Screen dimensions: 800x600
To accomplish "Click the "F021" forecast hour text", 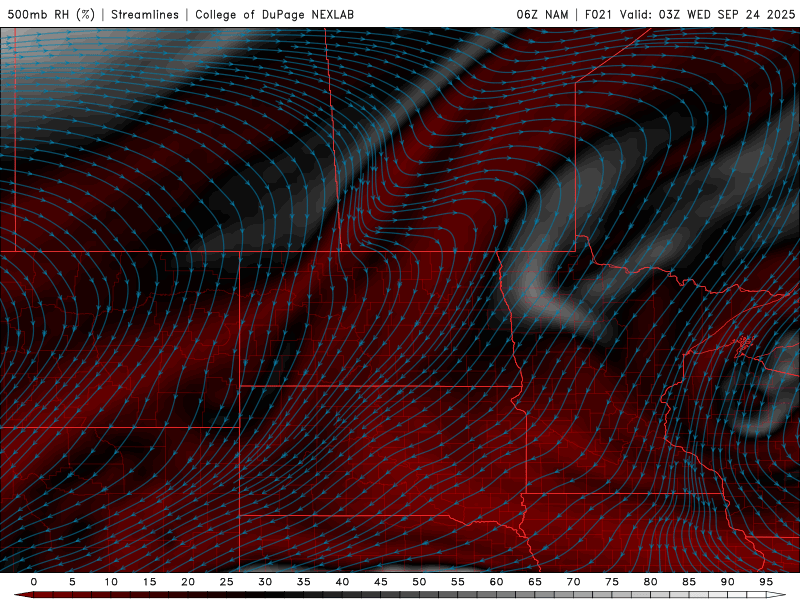I will point(598,14).
